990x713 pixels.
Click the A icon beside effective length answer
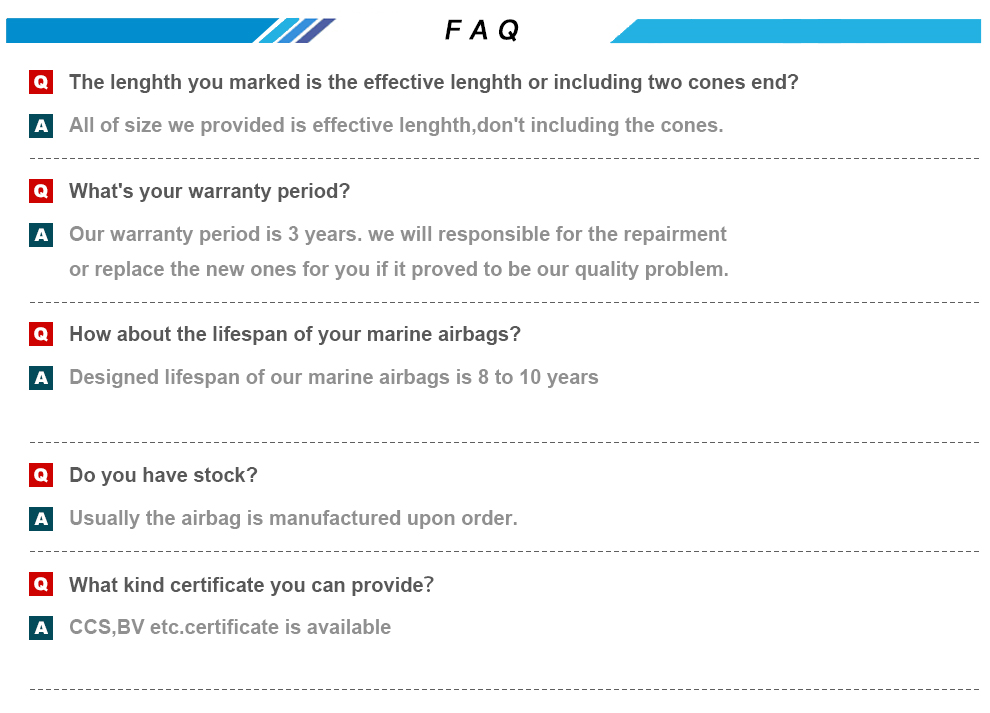point(40,126)
